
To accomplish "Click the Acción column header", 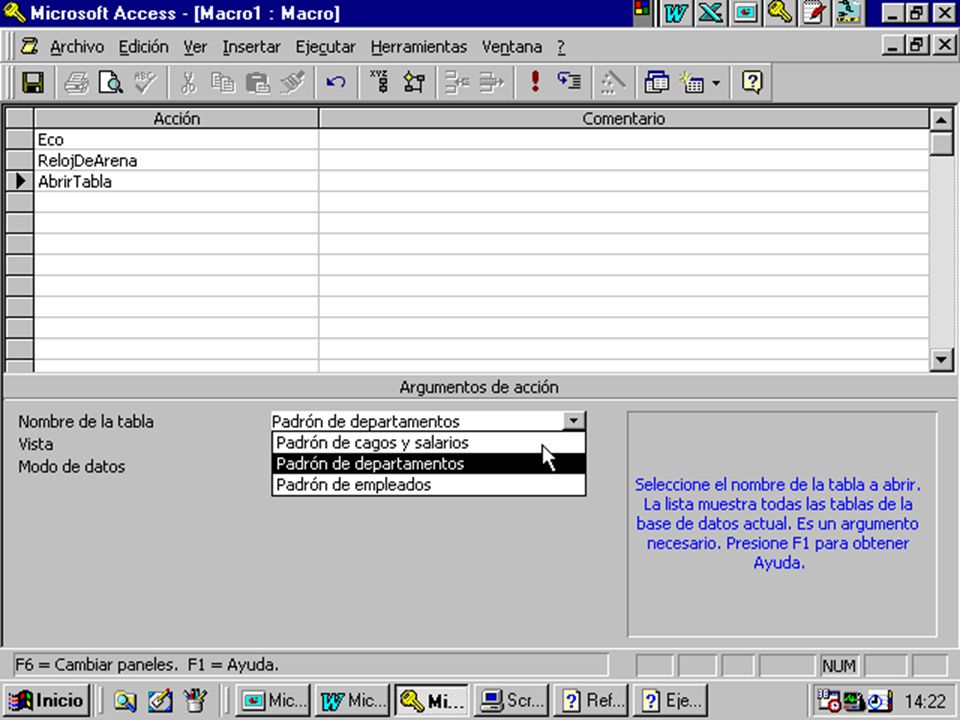I will 176,118.
